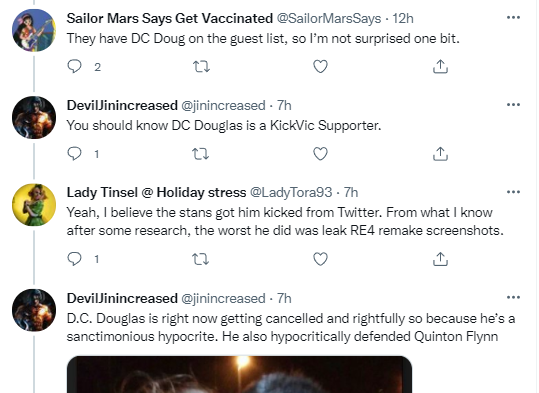
Task: Like the Sailor Mars DC Doug tweet
Action: (320, 66)
